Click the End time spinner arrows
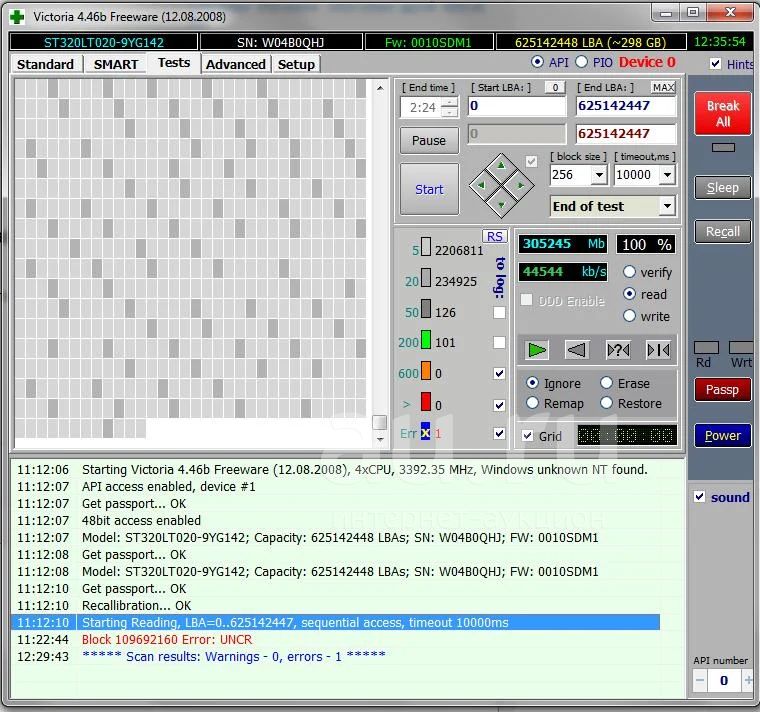This screenshot has width=760, height=712. pyautogui.click(x=449, y=107)
